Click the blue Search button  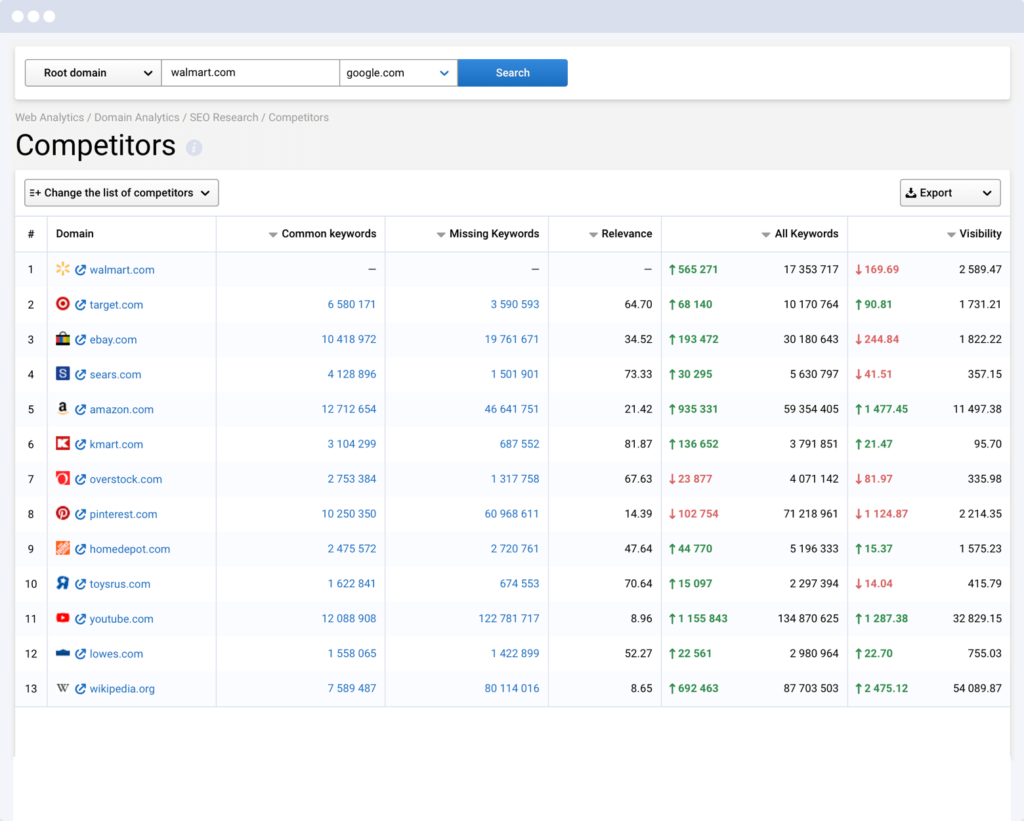point(513,73)
